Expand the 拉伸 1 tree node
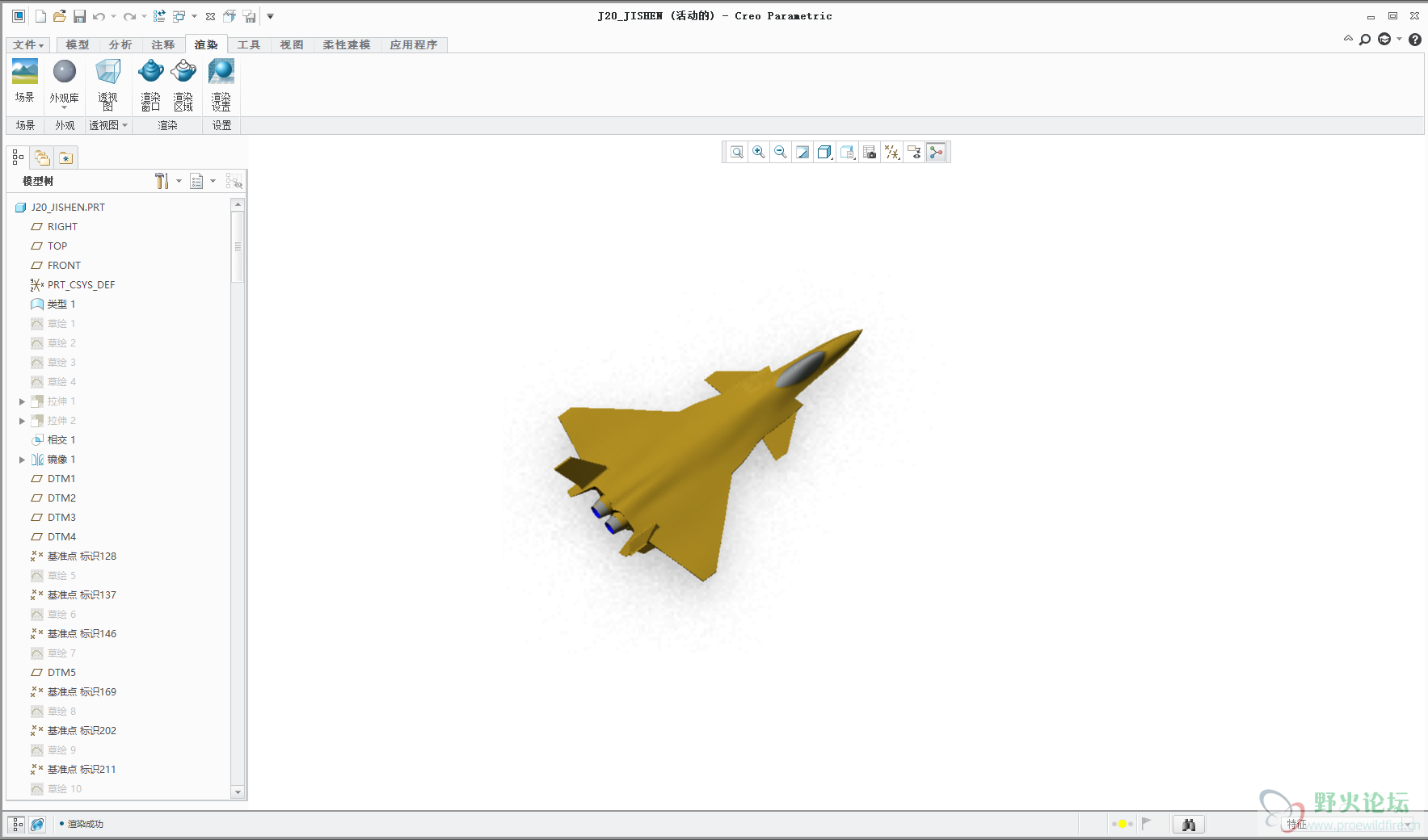 (x=22, y=401)
